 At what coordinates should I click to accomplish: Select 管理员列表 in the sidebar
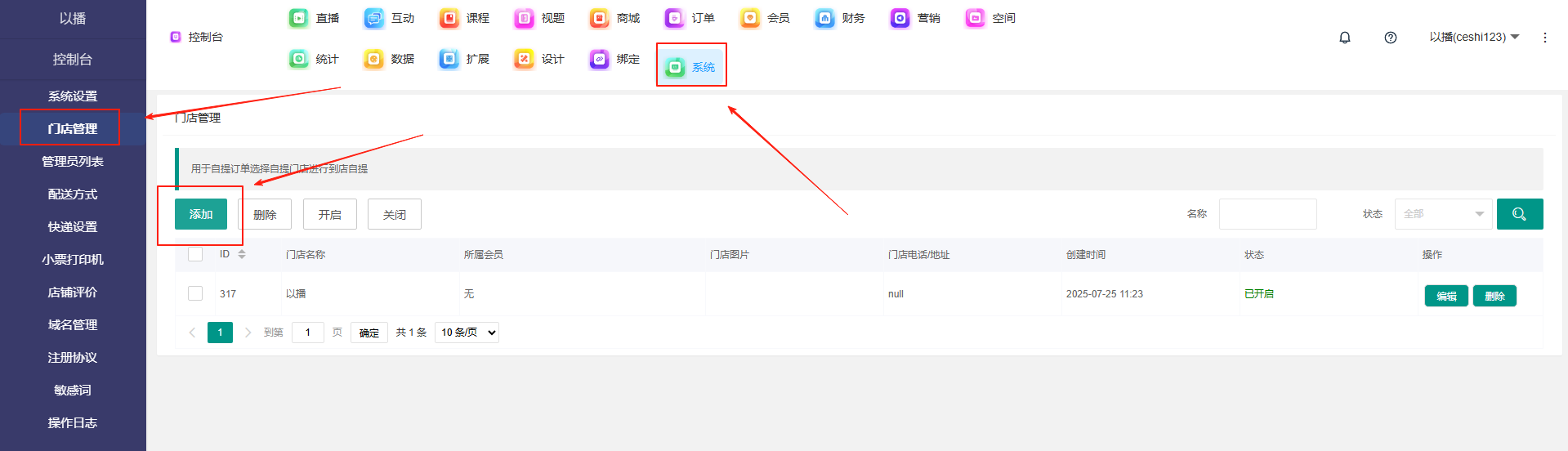[73, 162]
